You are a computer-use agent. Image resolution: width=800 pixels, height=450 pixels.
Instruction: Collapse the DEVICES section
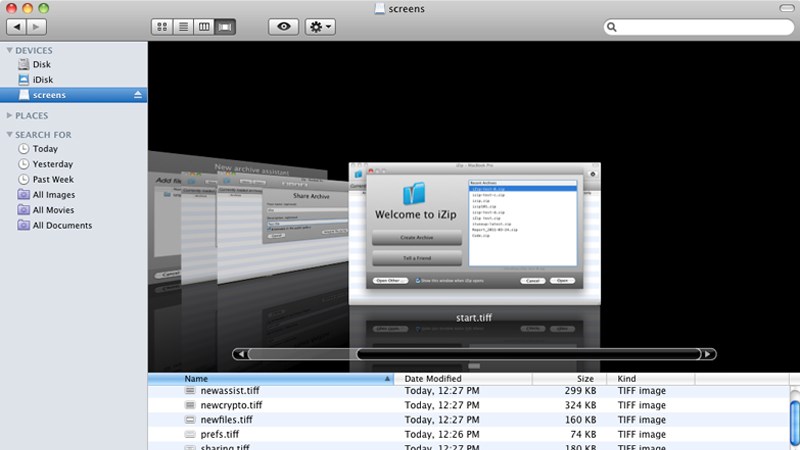tap(9, 50)
